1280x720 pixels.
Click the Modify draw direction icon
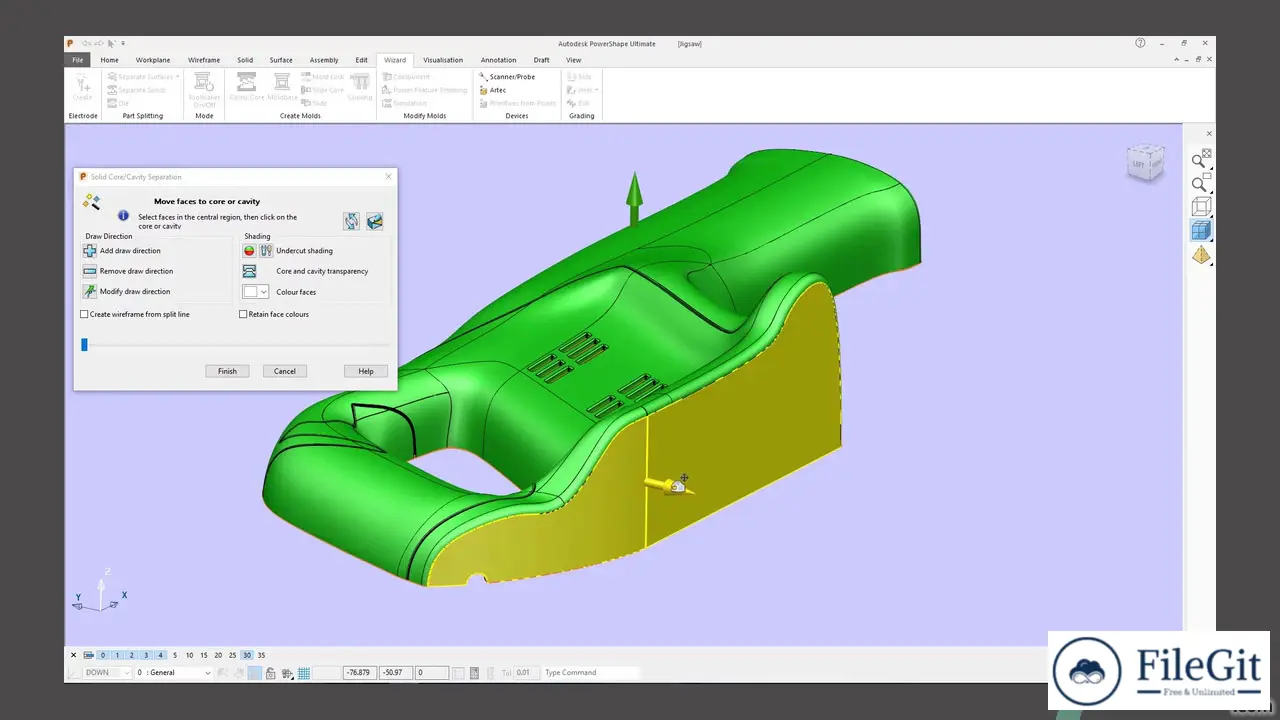pos(89,291)
